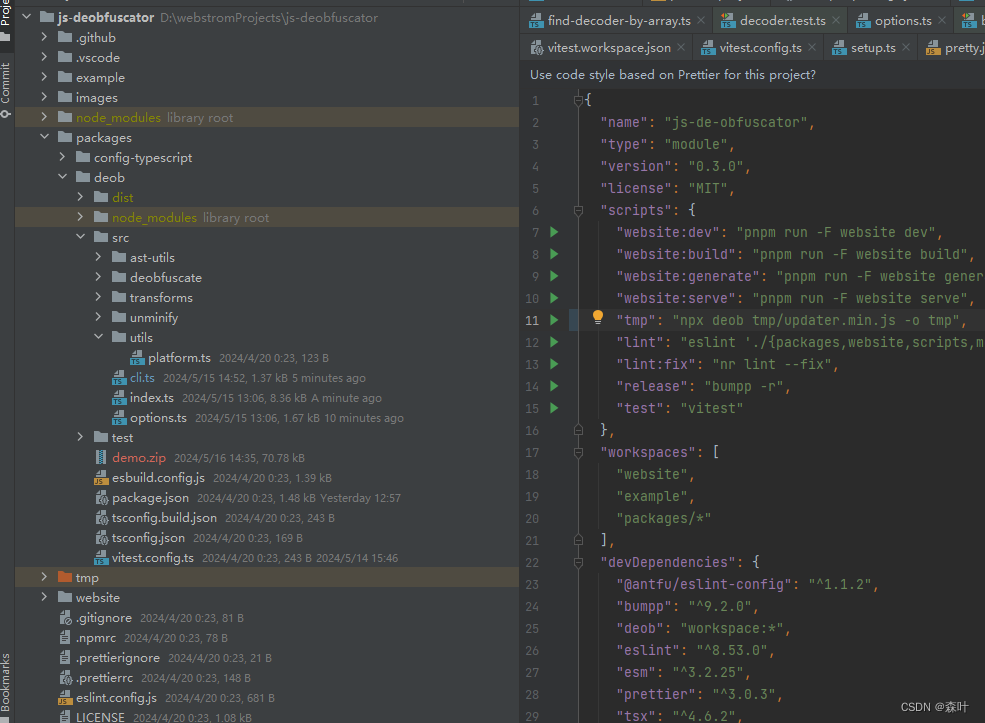
Task: Run the release script gutter arrow
Action: 554,386
